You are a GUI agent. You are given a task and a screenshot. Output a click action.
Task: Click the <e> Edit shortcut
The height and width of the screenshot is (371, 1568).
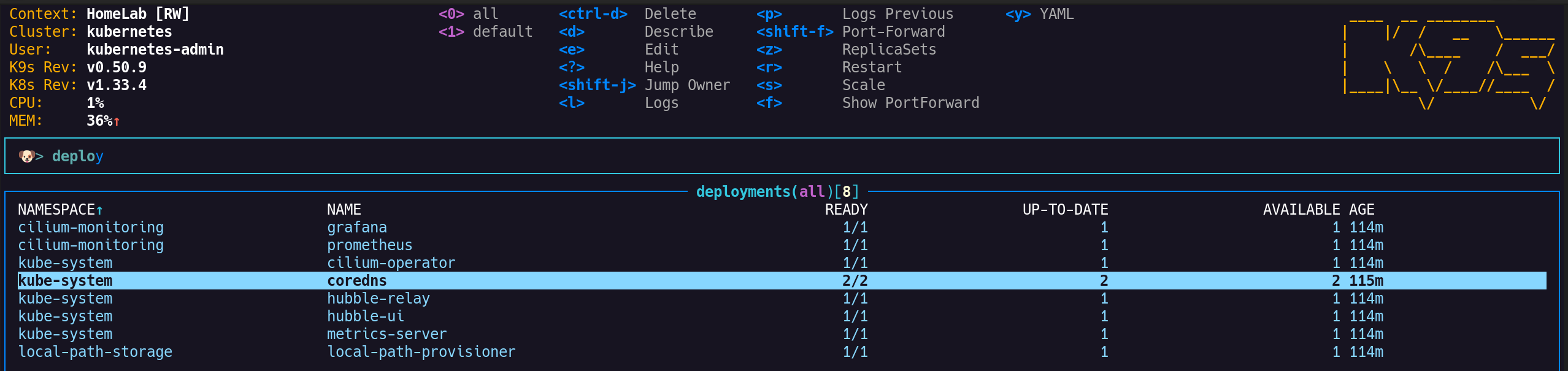[x=619, y=49]
